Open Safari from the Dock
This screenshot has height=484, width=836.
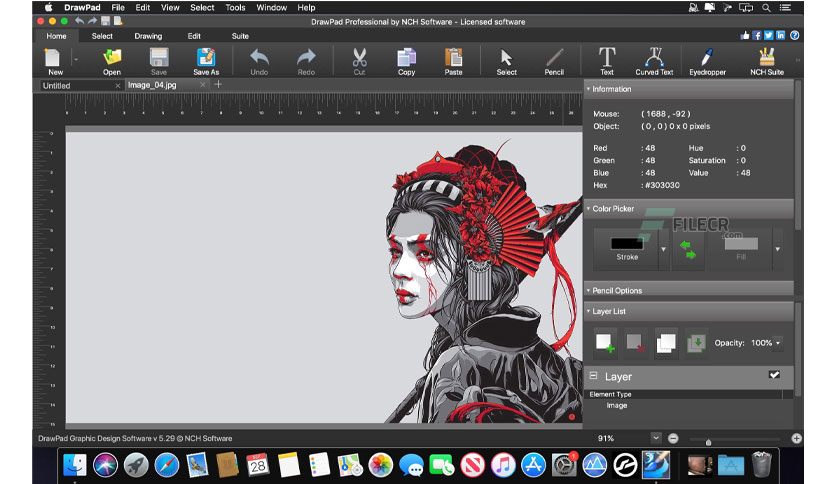tap(167, 465)
